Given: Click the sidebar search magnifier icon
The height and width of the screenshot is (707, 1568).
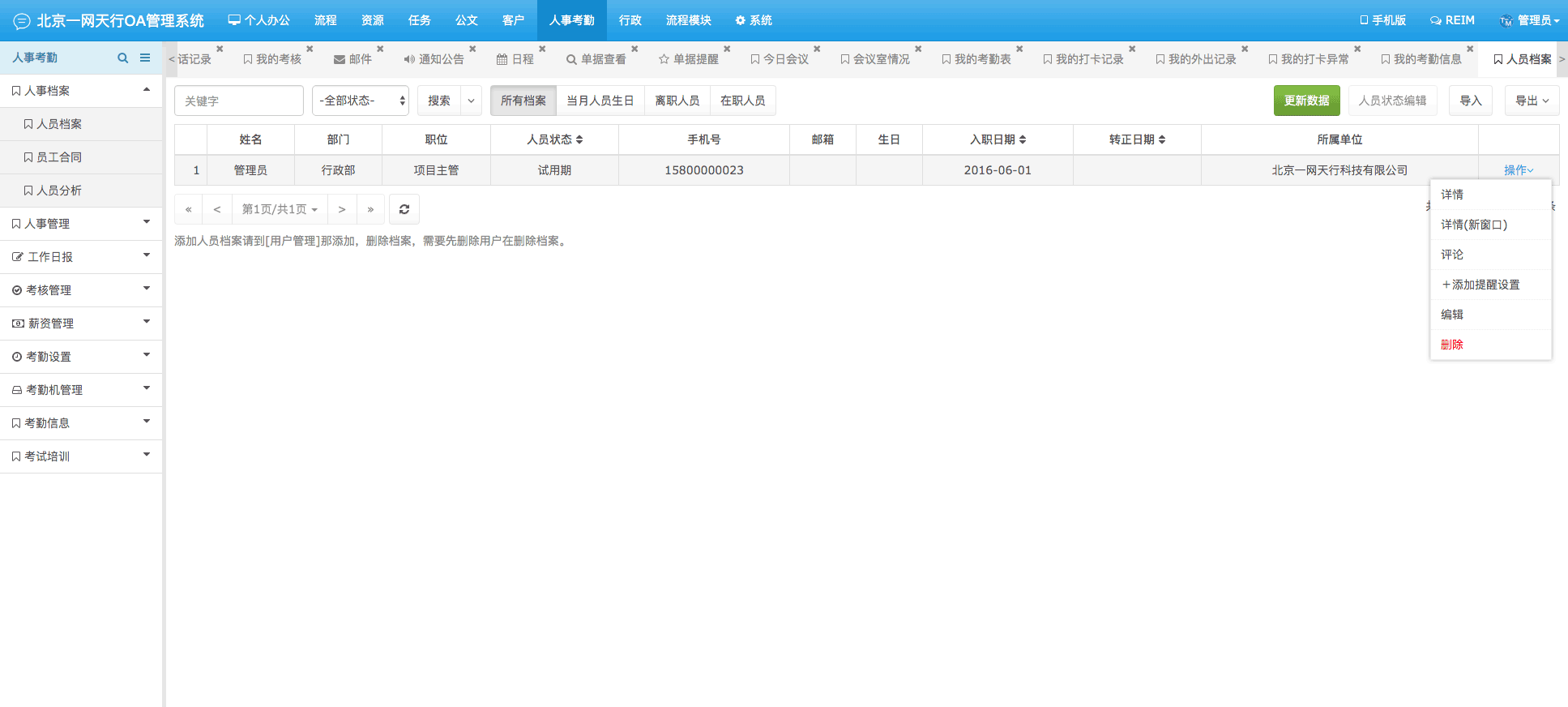Looking at the screenshot, I should 123,58.
